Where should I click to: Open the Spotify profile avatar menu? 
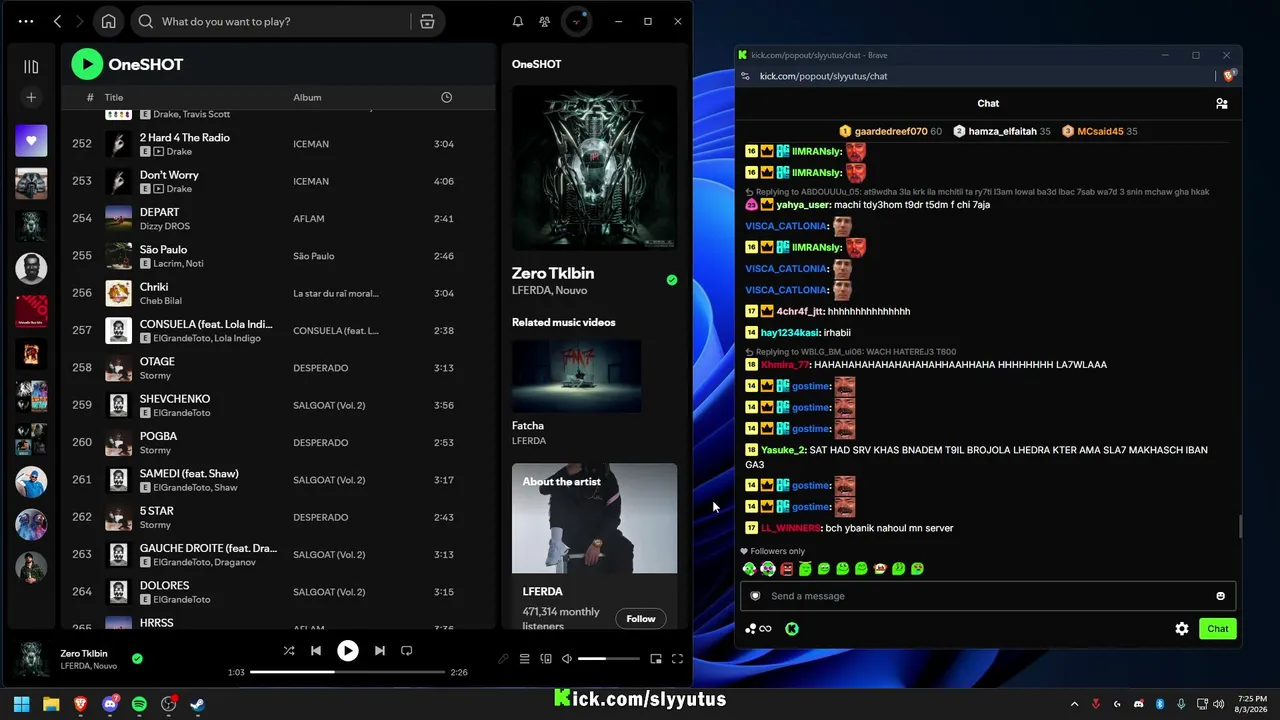pyautogui.click(x=576, y=21)
